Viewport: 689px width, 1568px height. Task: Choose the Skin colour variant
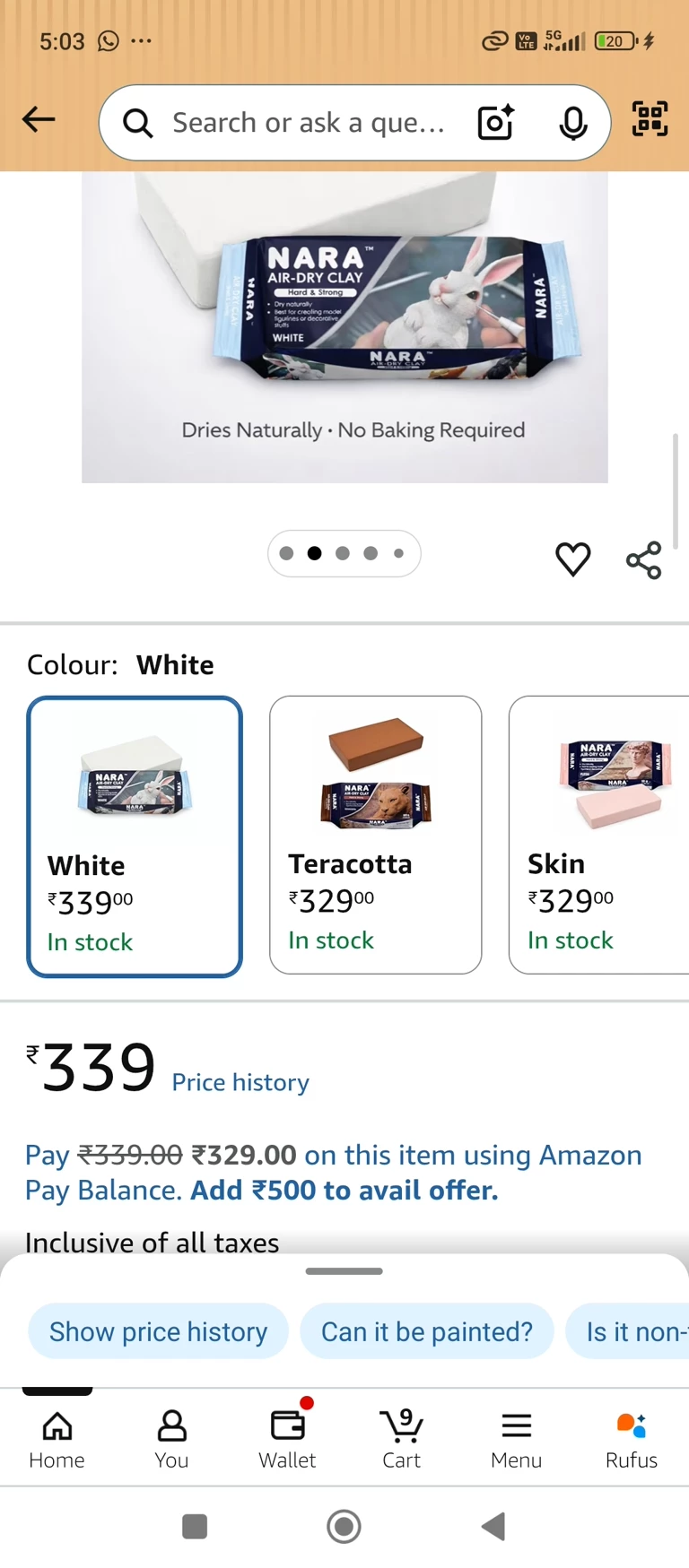[x=598, y=835]
